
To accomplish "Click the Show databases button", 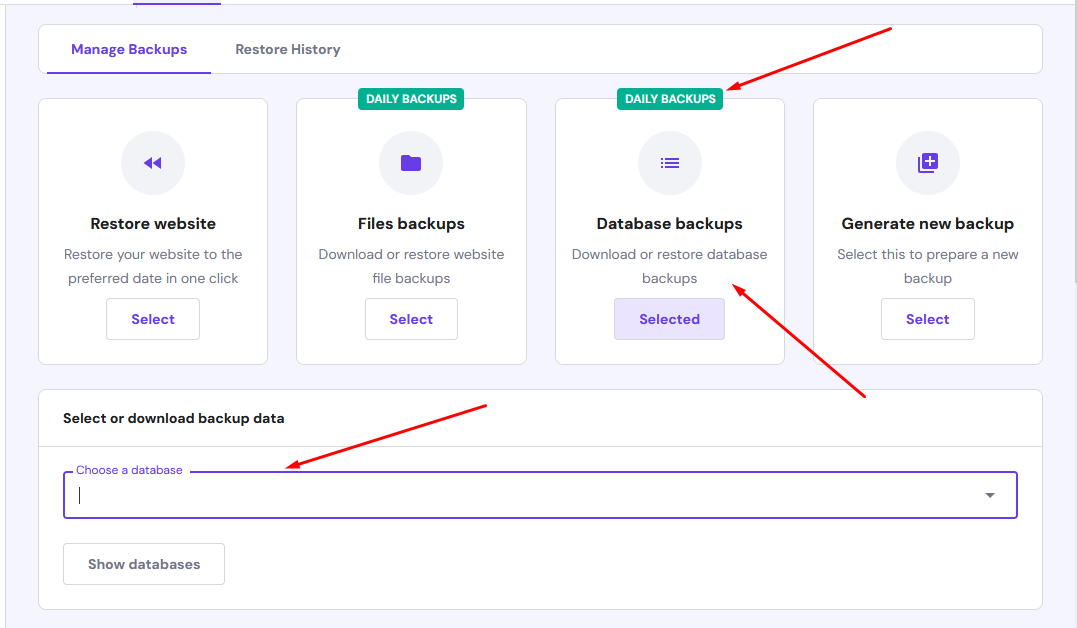I will pyautogui.click(x=144, y=564).
